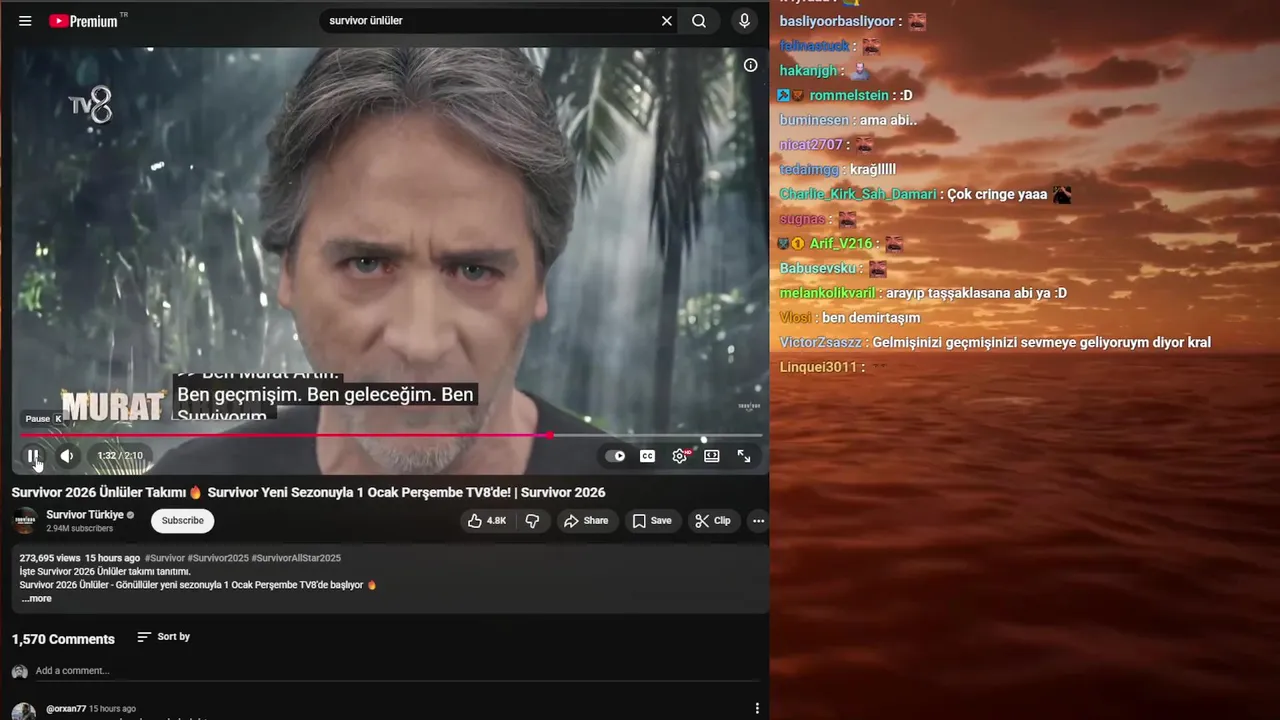Click chat username Babusevsku
This screenshot has width=1280, height=720.
[818, 269]
